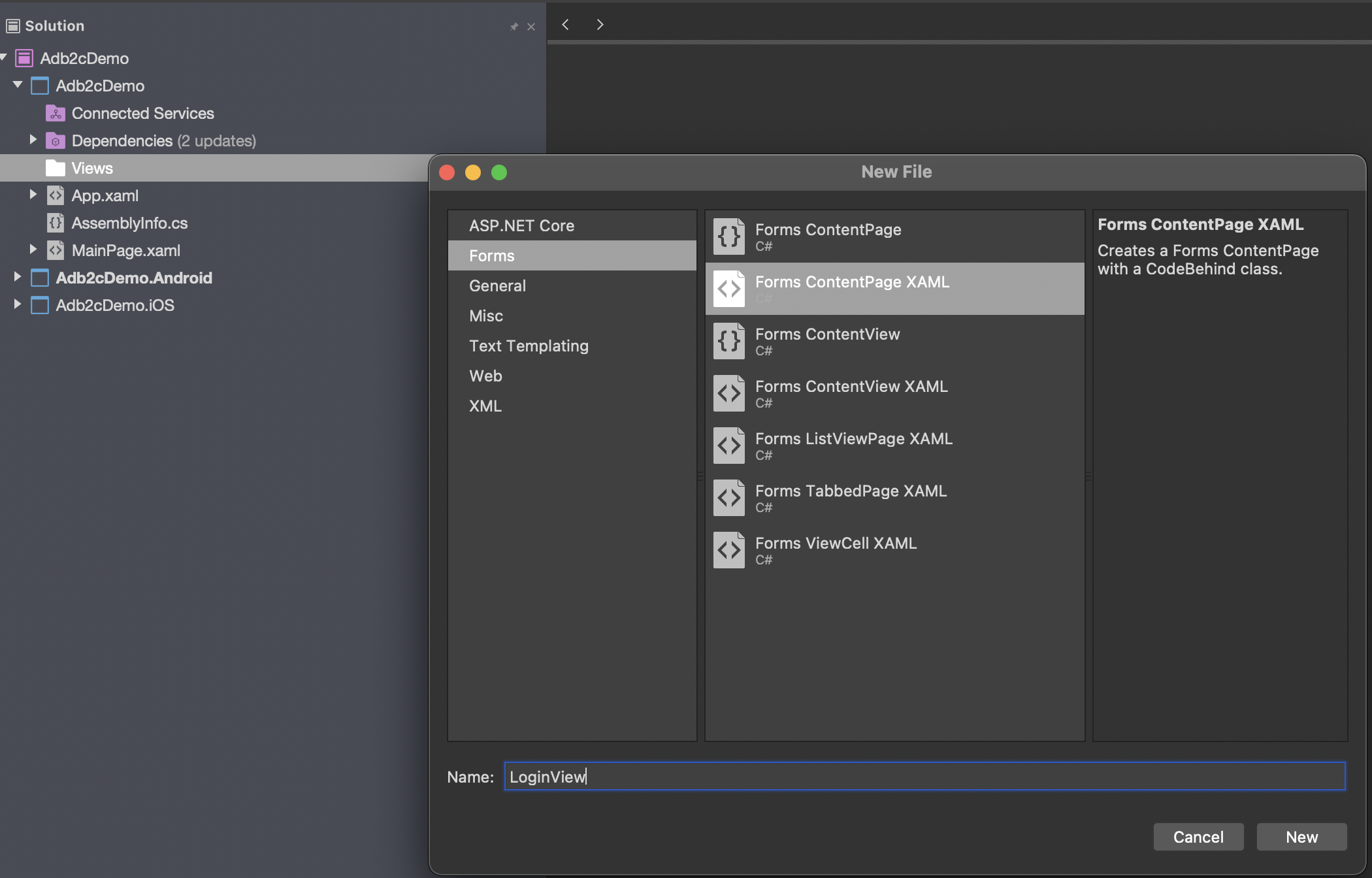Click the Cancel button
This screenshot has width=1372, height=878.
1198,837
